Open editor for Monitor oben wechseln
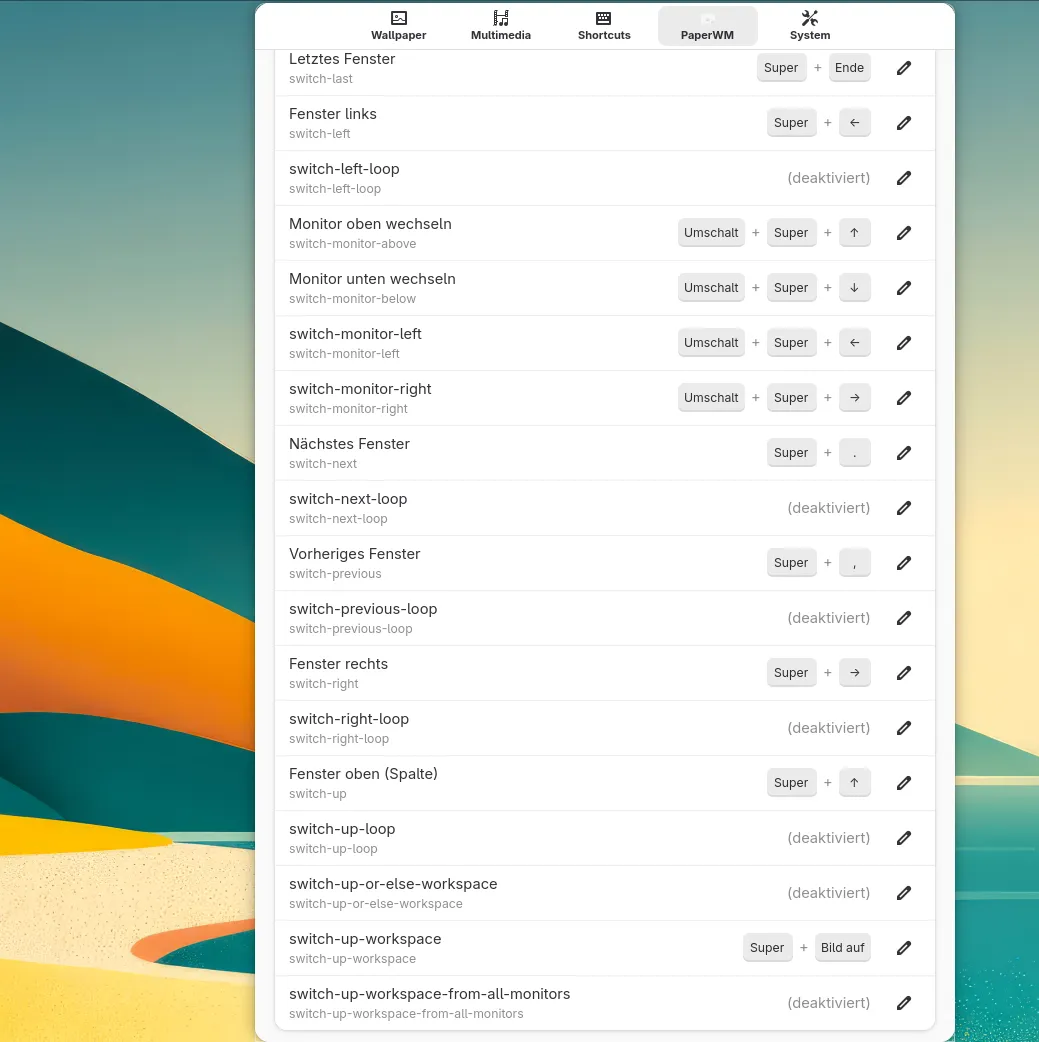The image size is (1039, 1042). [x=904, y=233]
